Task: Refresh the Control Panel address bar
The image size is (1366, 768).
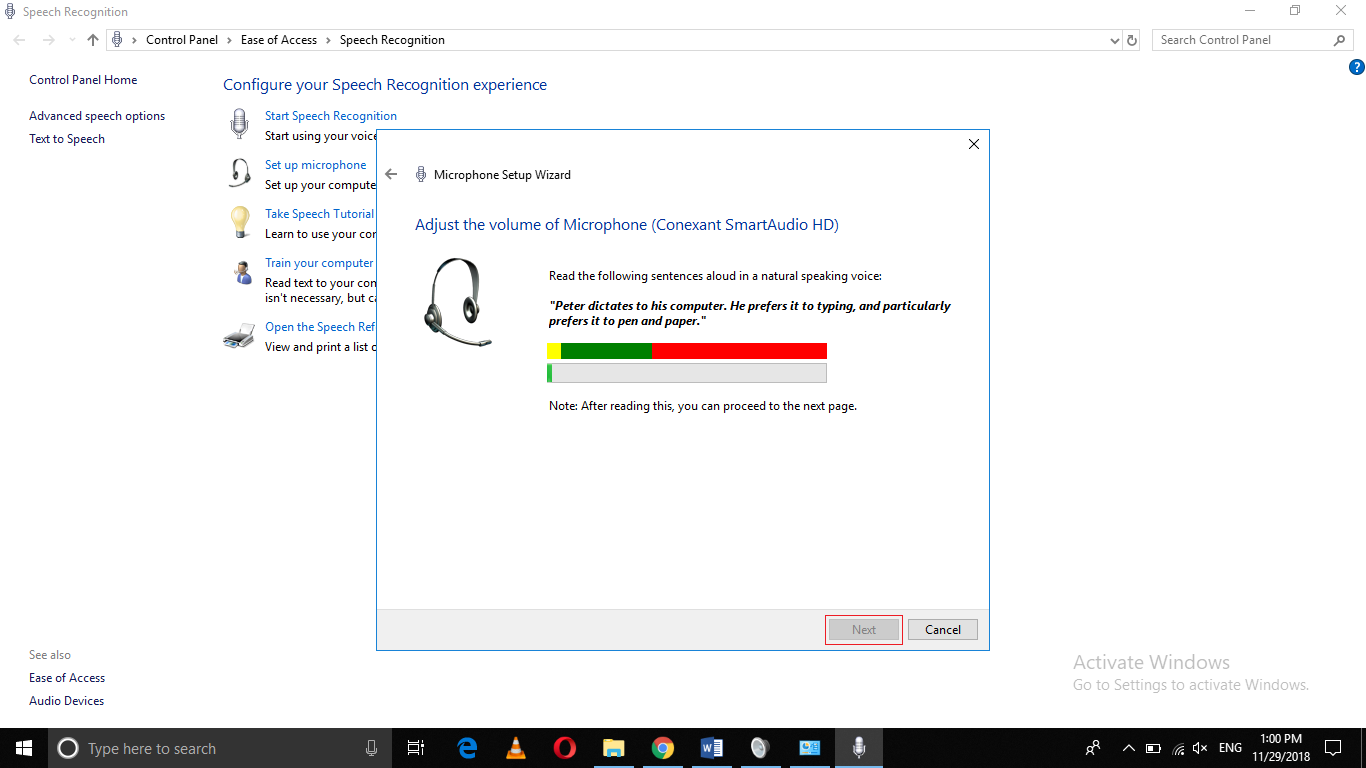Action: pos(1131,39)
